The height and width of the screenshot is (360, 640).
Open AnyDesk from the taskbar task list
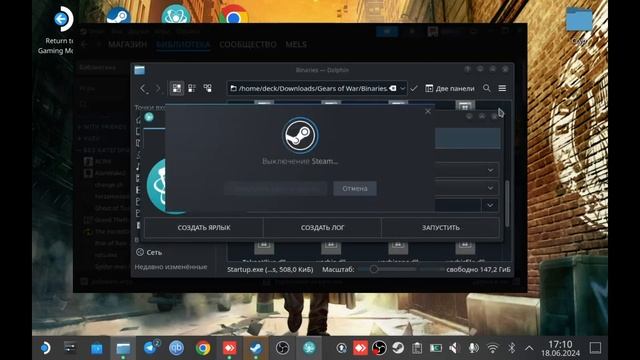click(229, 348)
